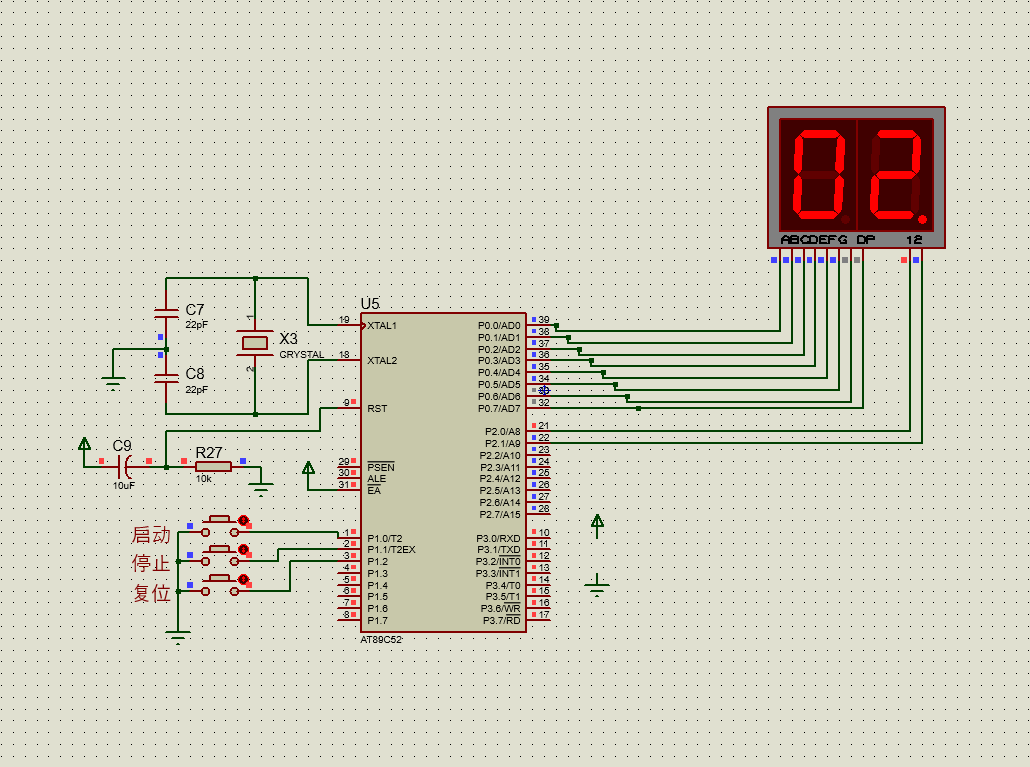The width and height of the screenshot is (1030, 767).
Task: Click the 7-segment display digit showing 2
Action: [x=897, y=175]
